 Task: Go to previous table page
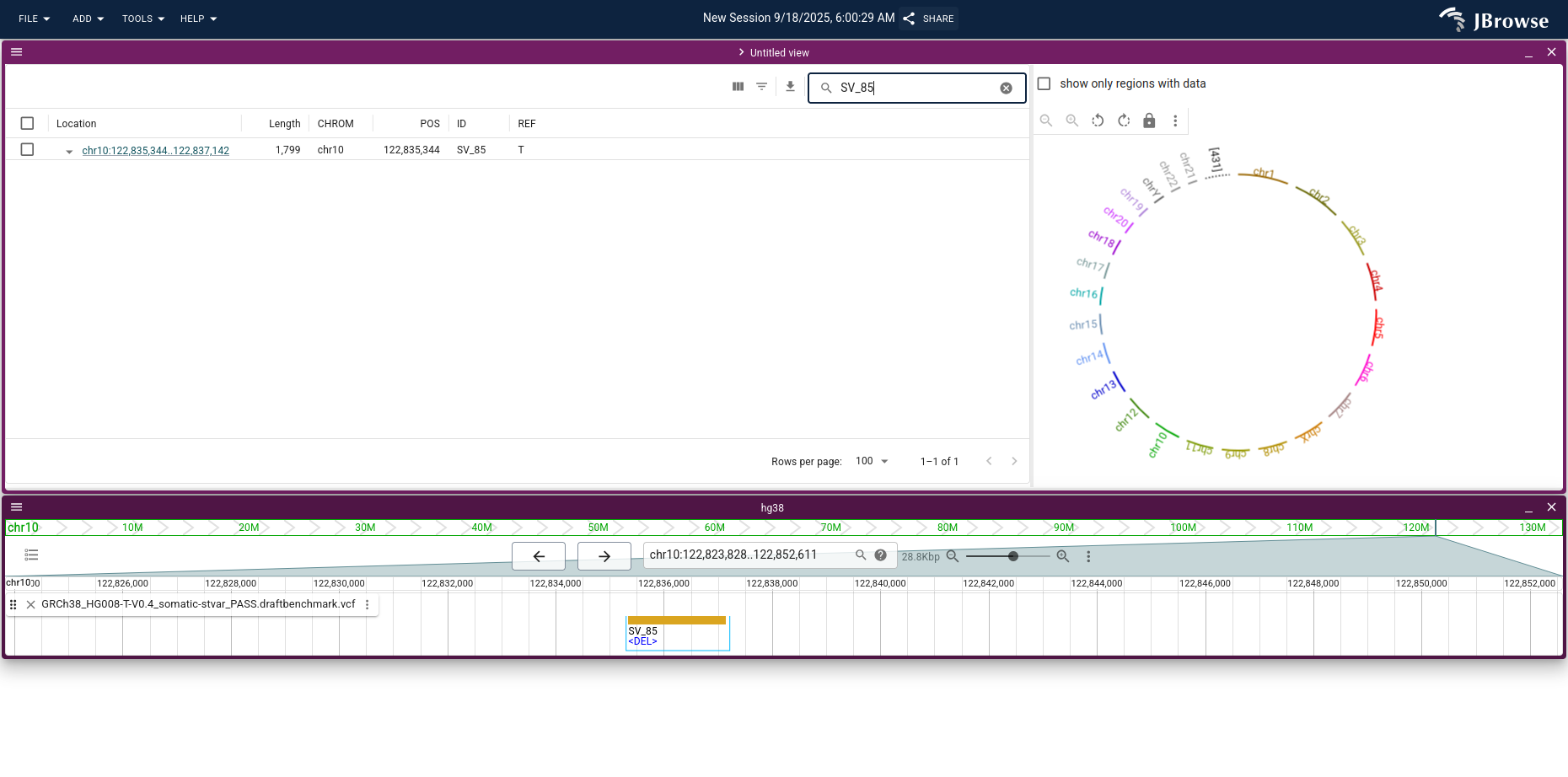989,461
